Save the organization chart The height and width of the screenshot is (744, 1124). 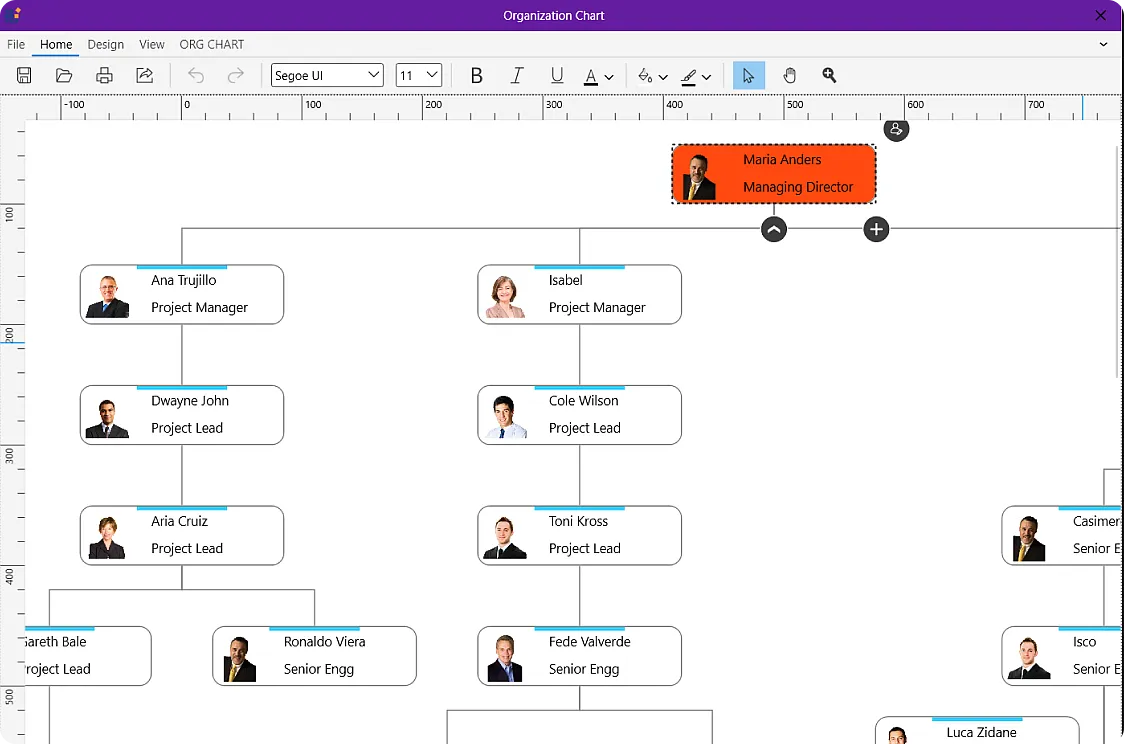[22, 75]
